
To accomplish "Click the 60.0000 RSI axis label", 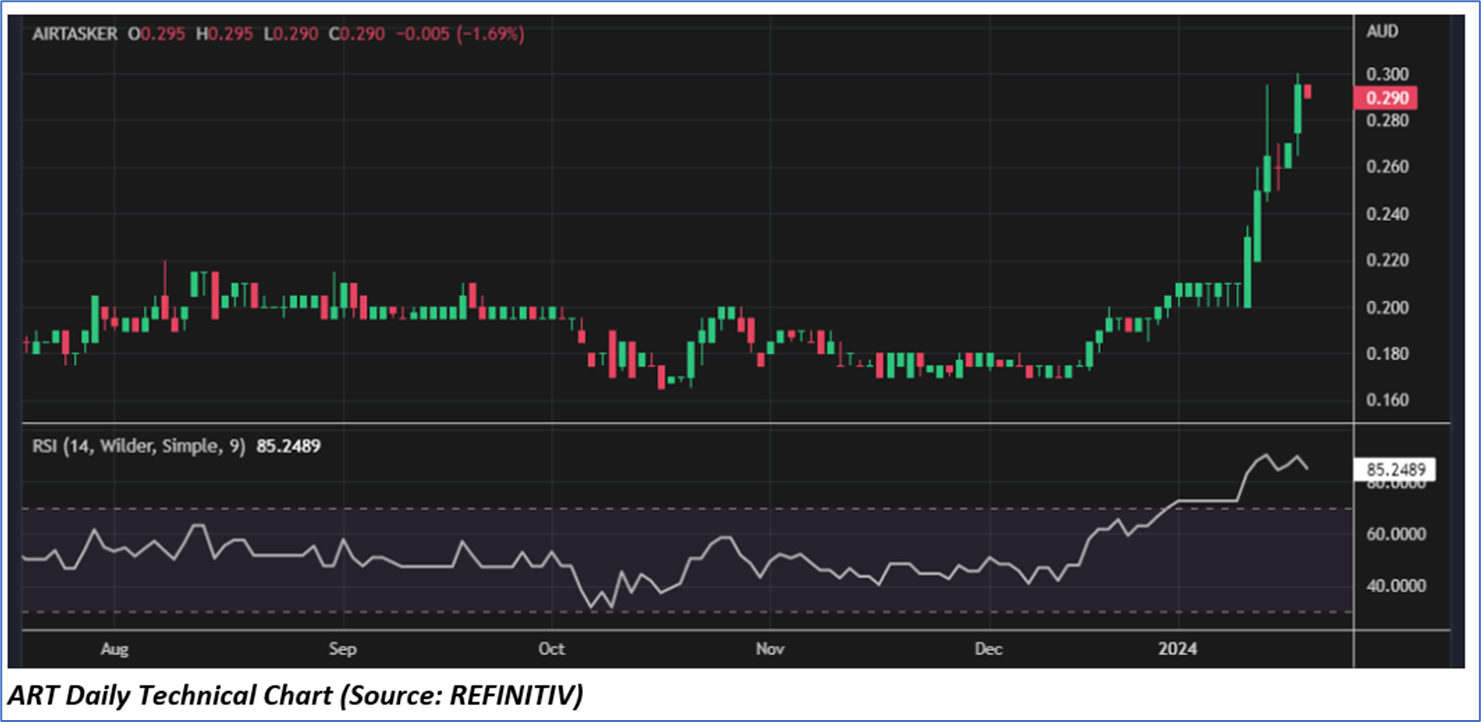I will point(1395,535).
